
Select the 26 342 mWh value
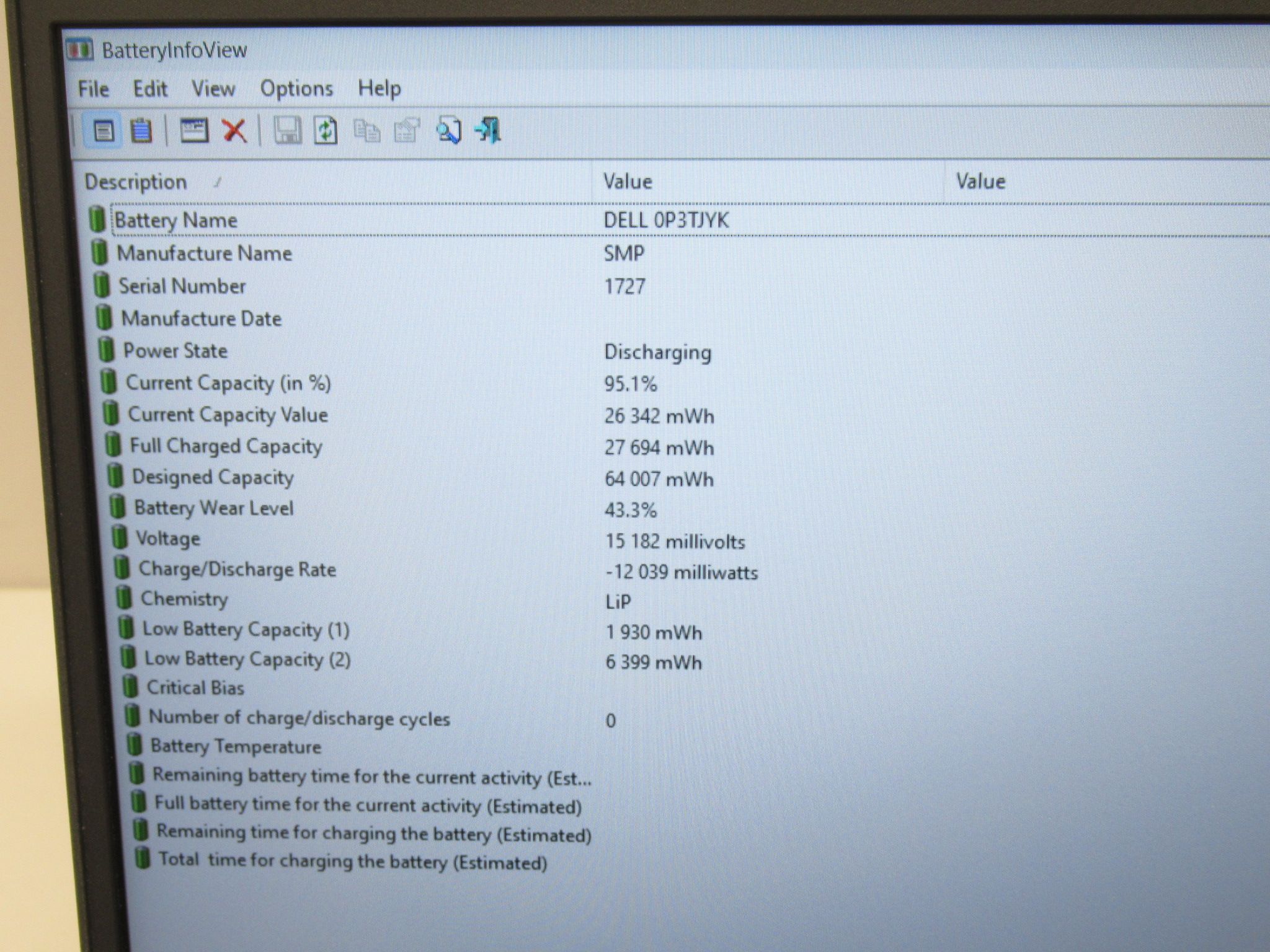pos(659,416)
